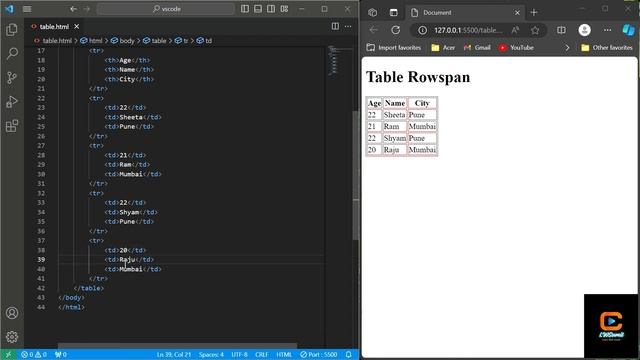Open the Edge workspaces icon
The width and height of the screenshot is (640, 360).
pyautogui.click(x=372, y=12)
